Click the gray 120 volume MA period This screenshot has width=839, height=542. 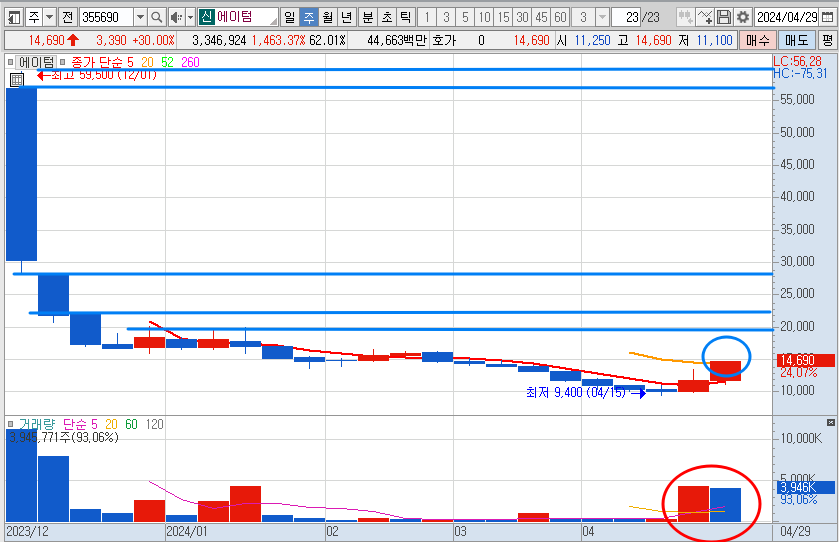click(x=155, y=424)
